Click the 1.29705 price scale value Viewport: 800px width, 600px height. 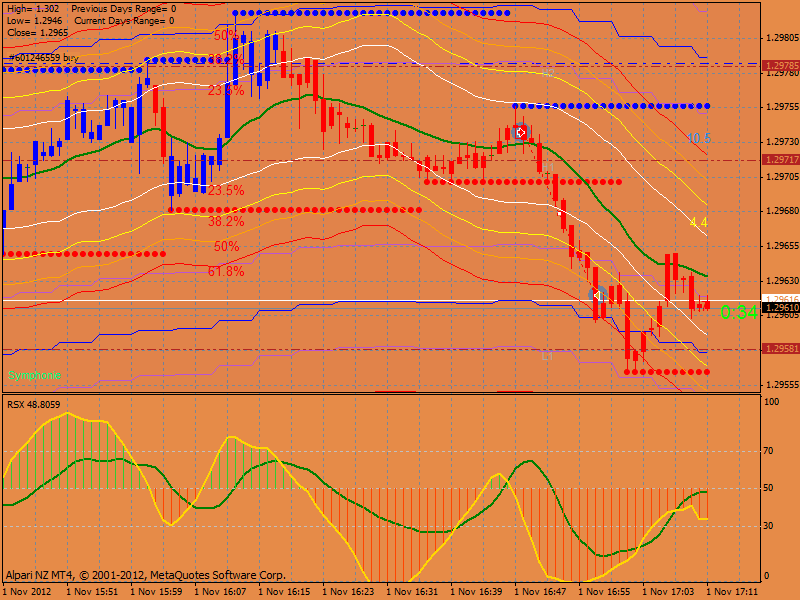click(x=782, y=177)
